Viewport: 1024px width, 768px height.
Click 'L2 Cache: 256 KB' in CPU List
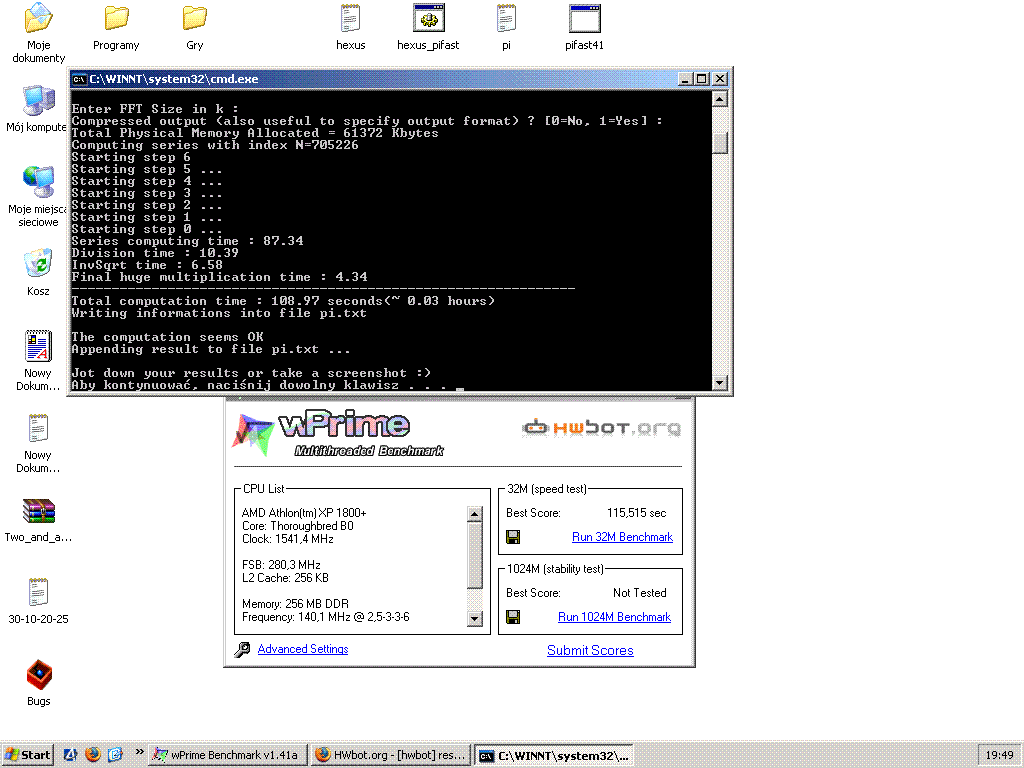(x=285, y=578)
